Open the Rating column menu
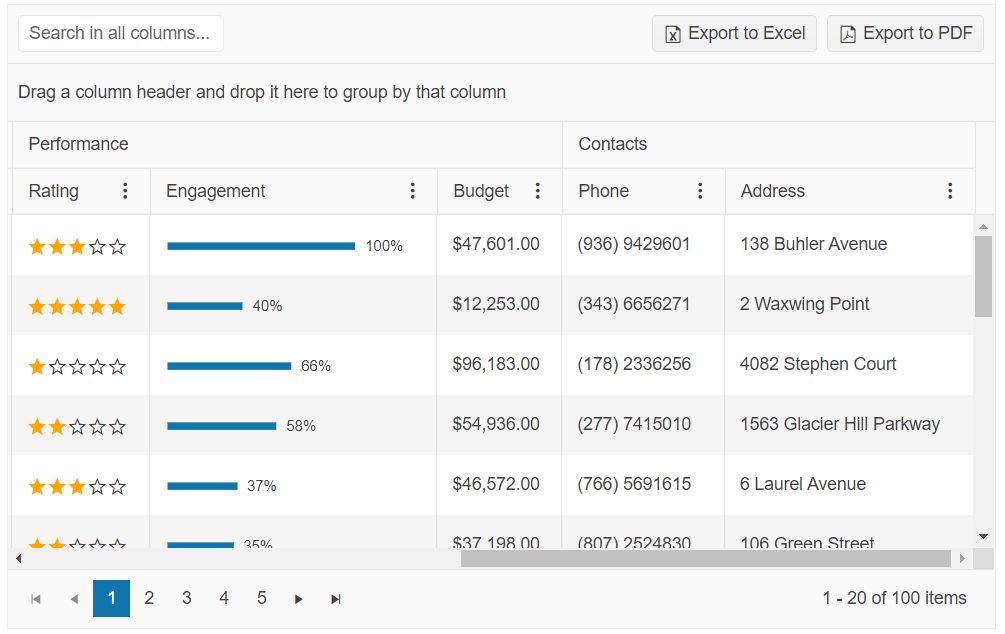Viewport: 1005px width, 634px height. pos(125,191)
